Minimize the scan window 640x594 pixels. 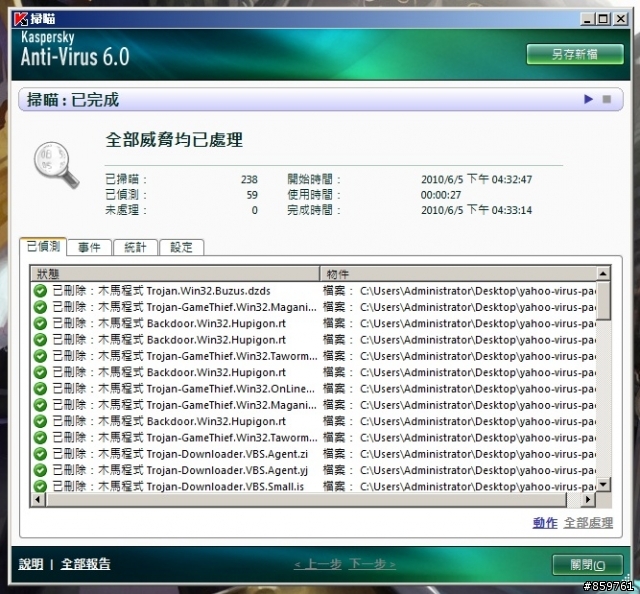click(x=587, y=19)
